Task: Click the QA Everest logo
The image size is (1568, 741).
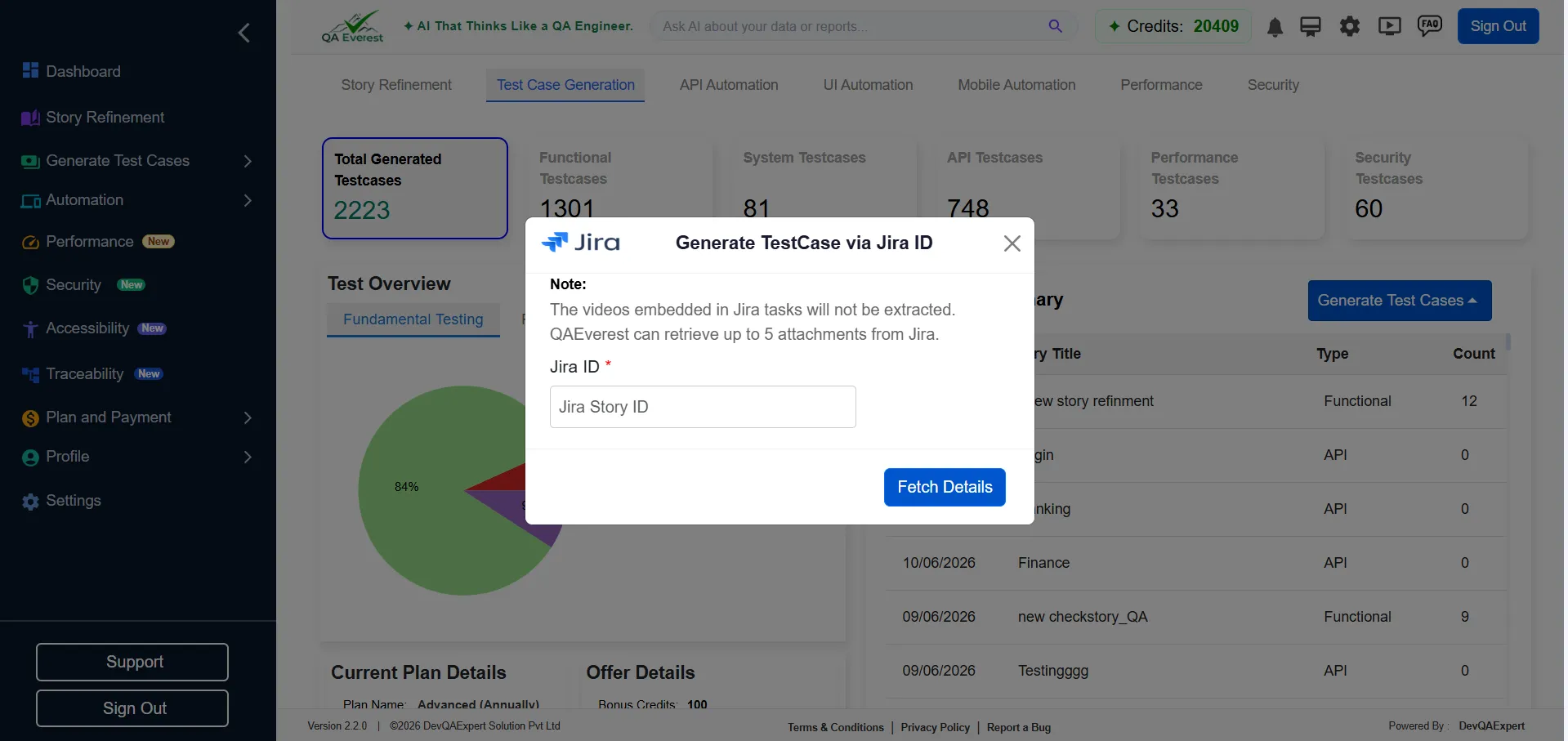Action: tap(352, 27)
